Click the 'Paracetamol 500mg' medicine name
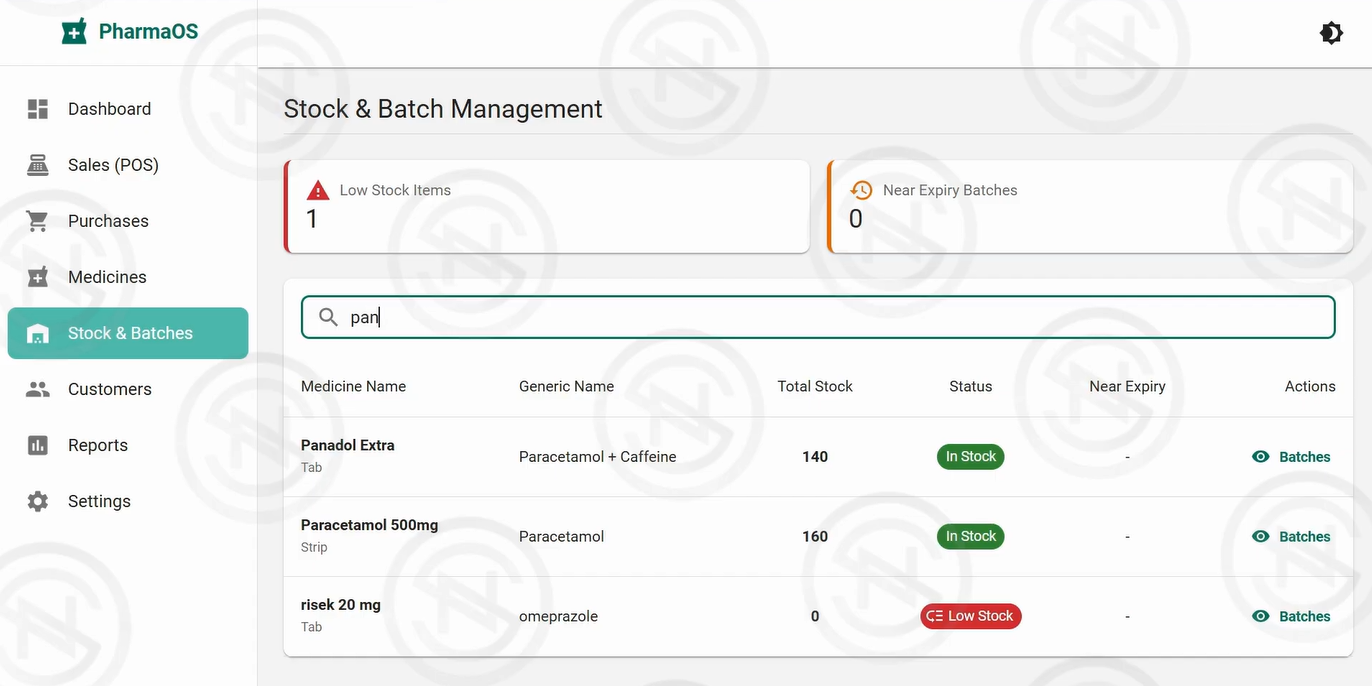This screenshot has width=1372, height=686. [x=369, y=525]
